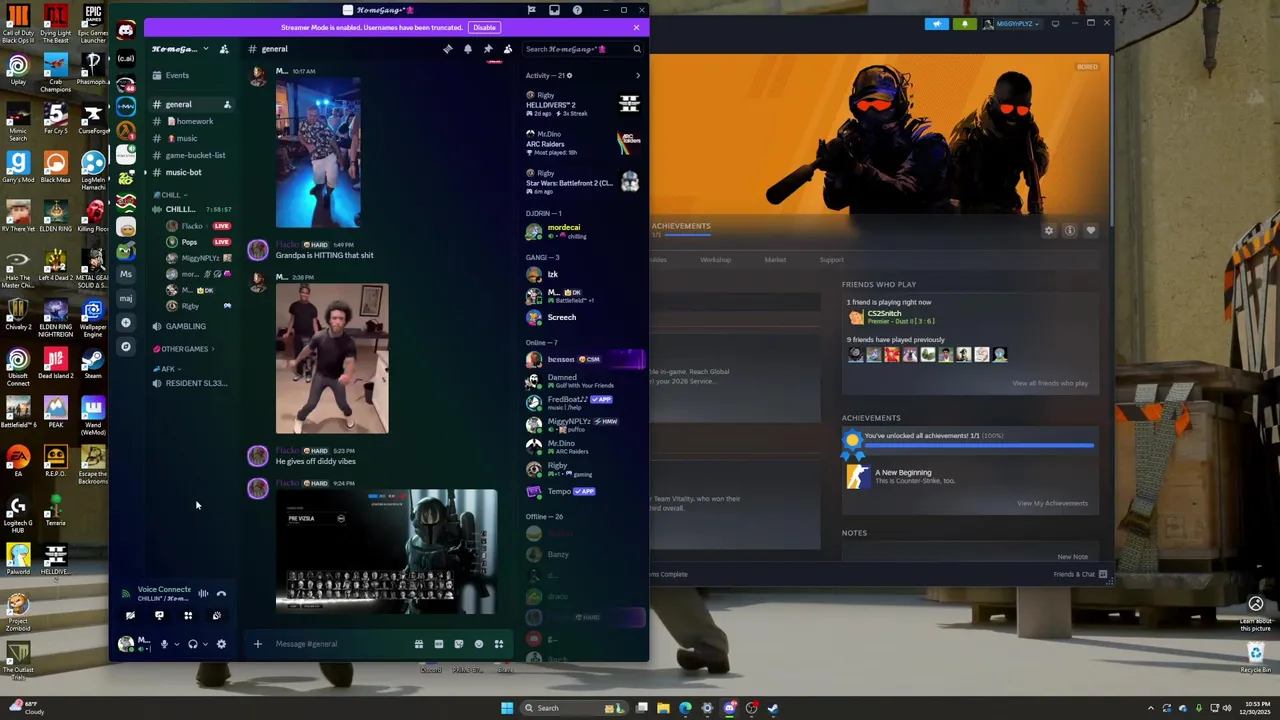Hide the member list icon in channel header
1280x720 pixels.
pos(508,49)
